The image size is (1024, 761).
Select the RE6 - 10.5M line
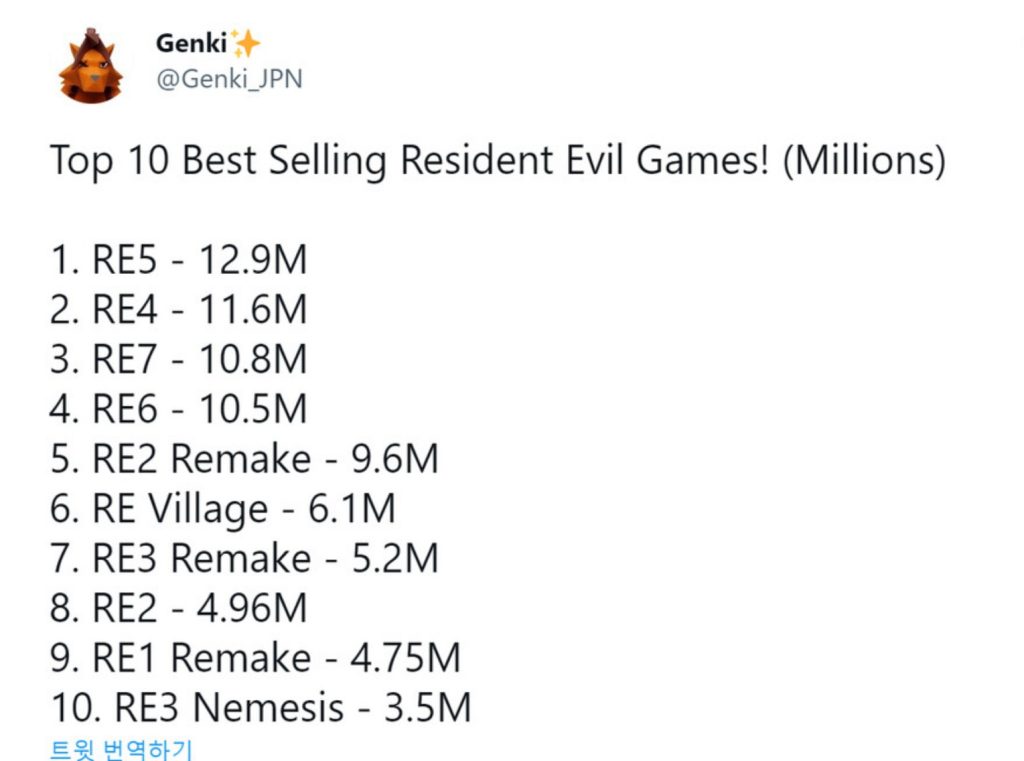(x=178, y=409)
